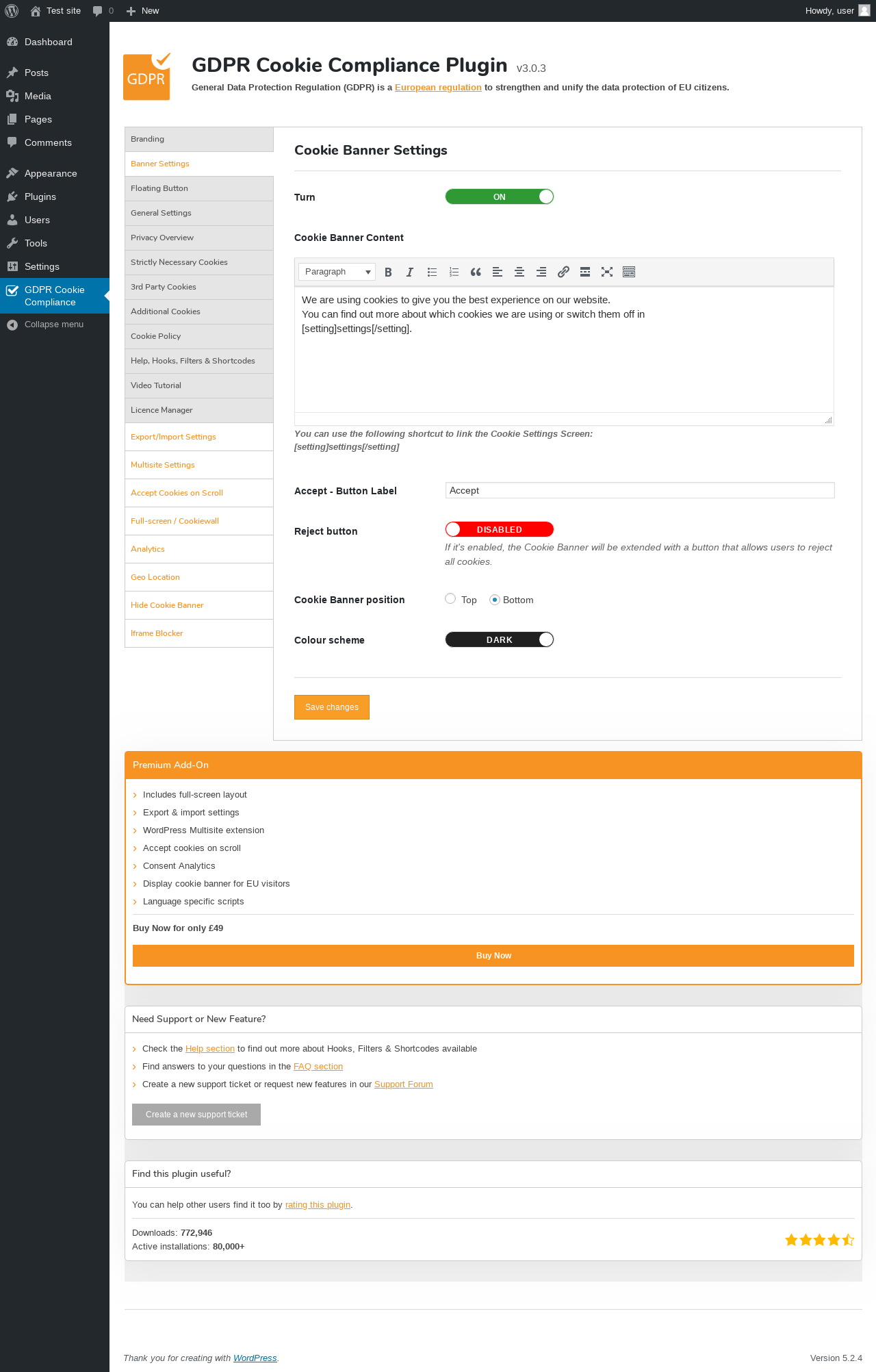876x1372 pixels.
Task: Insert Read More tag
Action: 585,272
